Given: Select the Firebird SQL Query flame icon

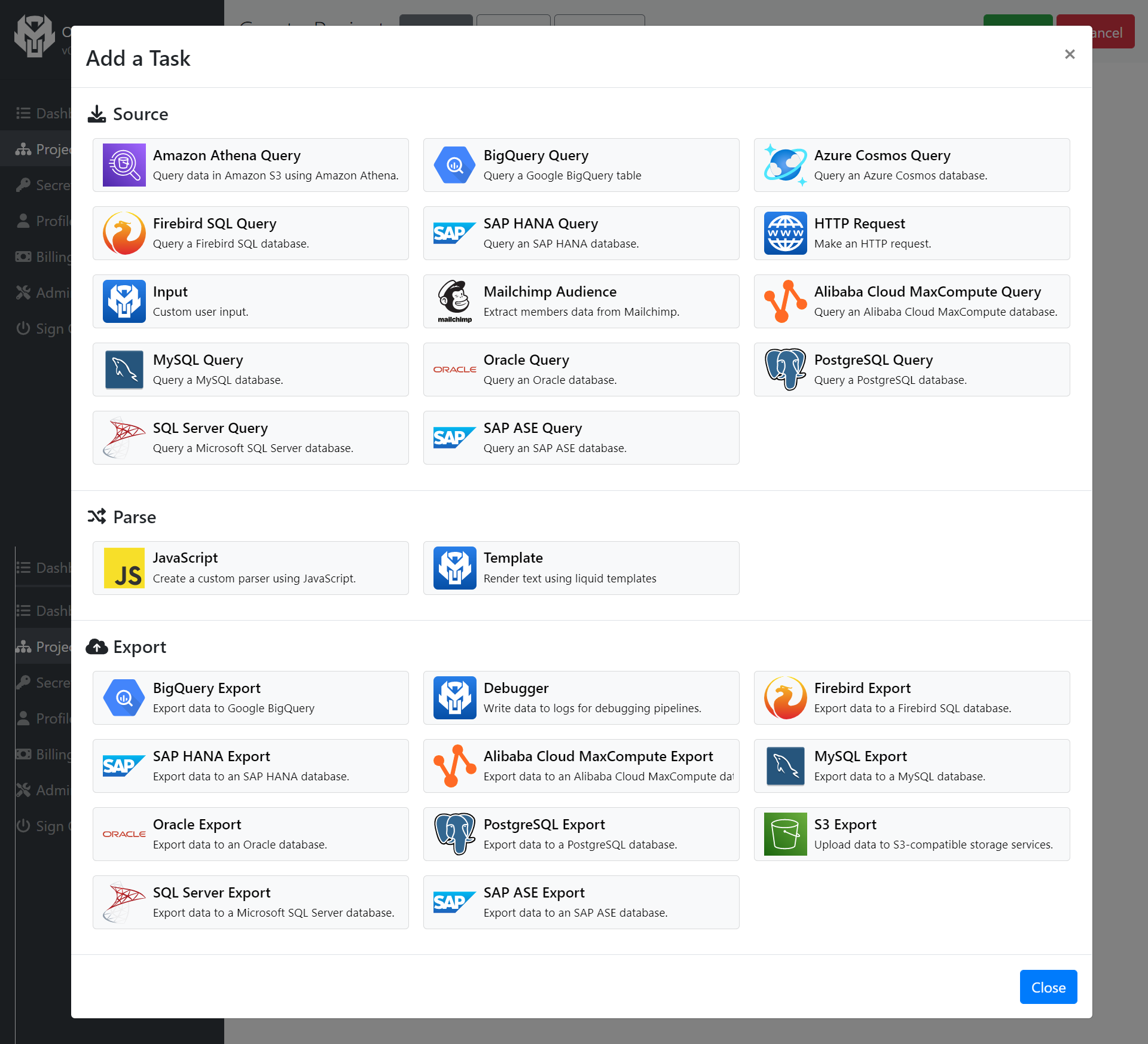Looking at the screenshot, I should (124, 233).
